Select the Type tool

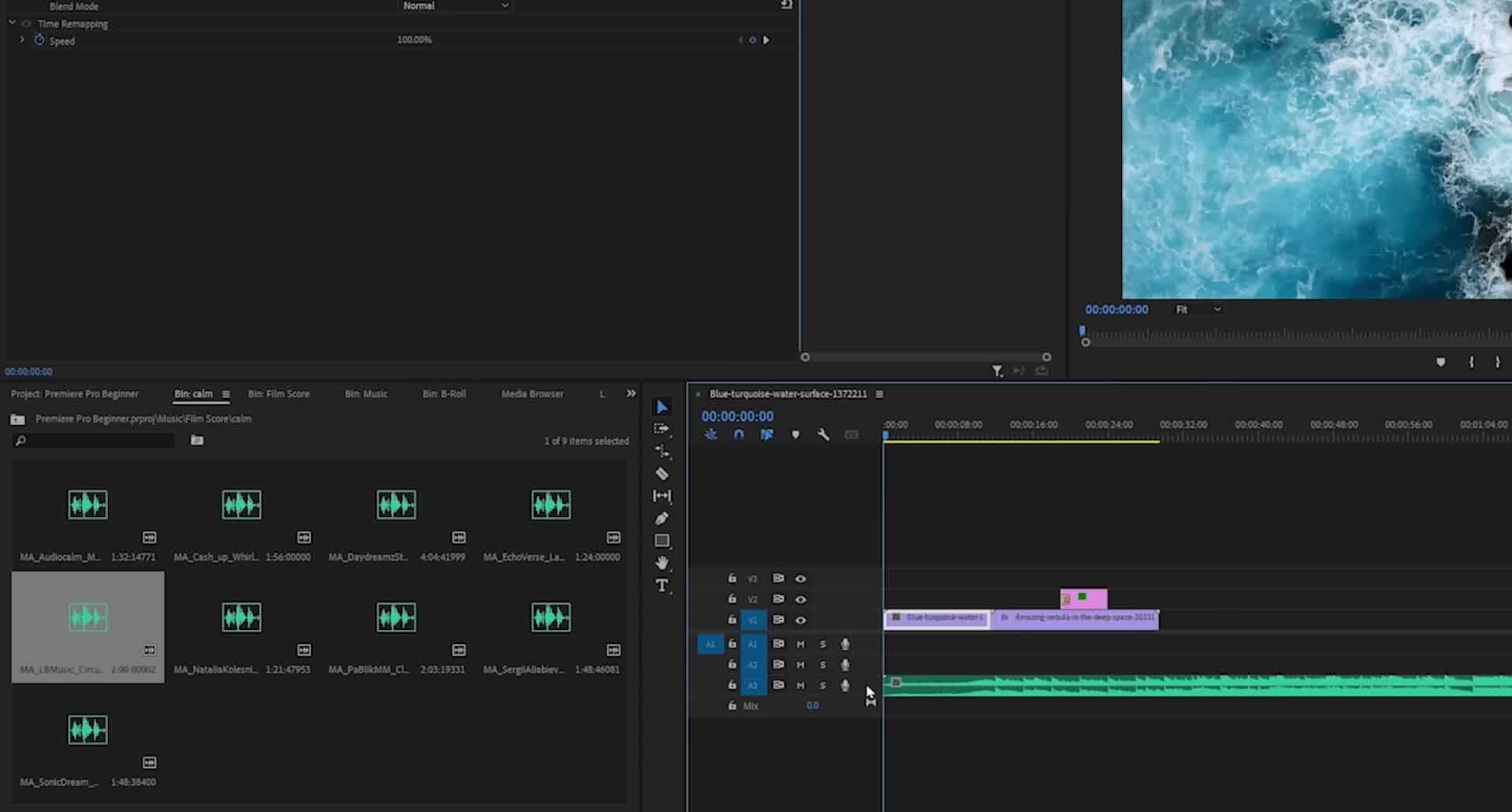[x=662, y=585]
